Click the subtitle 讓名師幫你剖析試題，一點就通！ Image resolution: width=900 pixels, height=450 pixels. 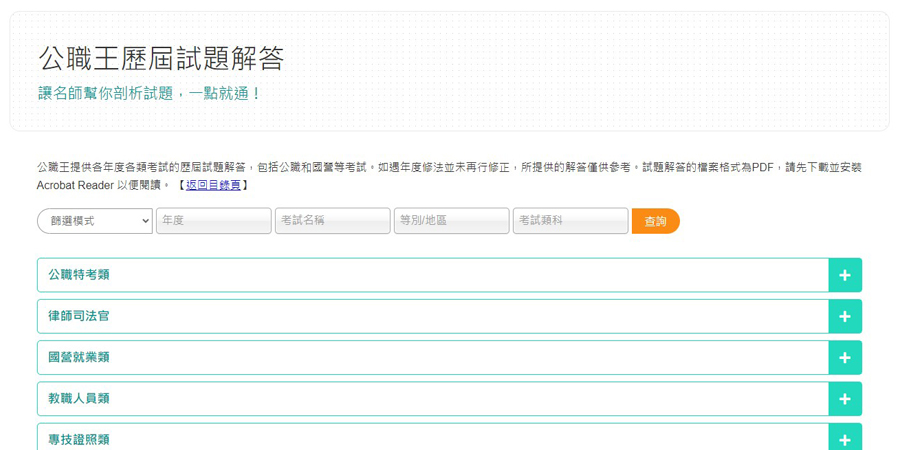click(x=150, y=94)
